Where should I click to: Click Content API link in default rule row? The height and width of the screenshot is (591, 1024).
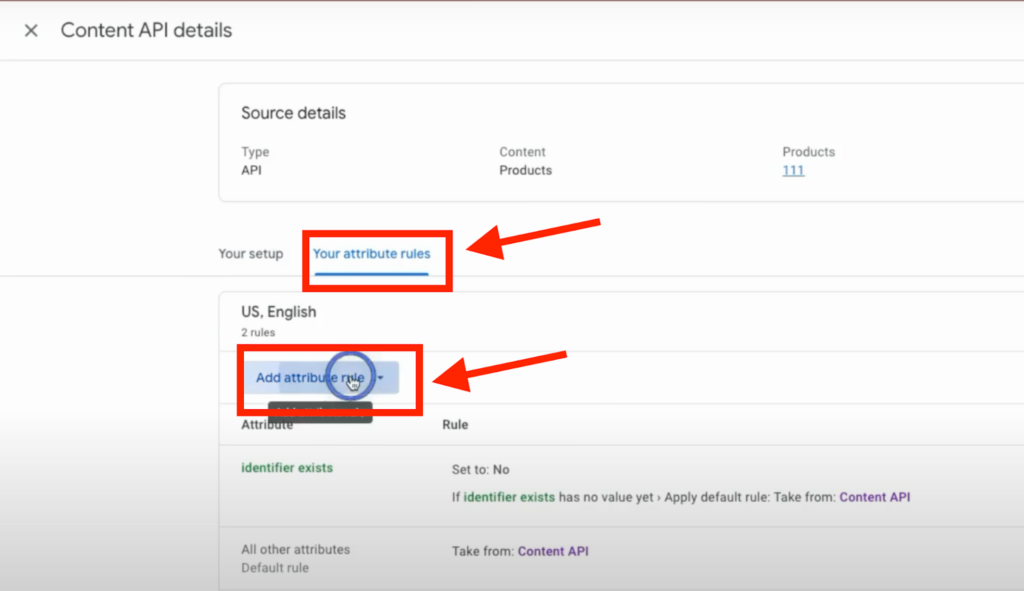coord(553,551)
